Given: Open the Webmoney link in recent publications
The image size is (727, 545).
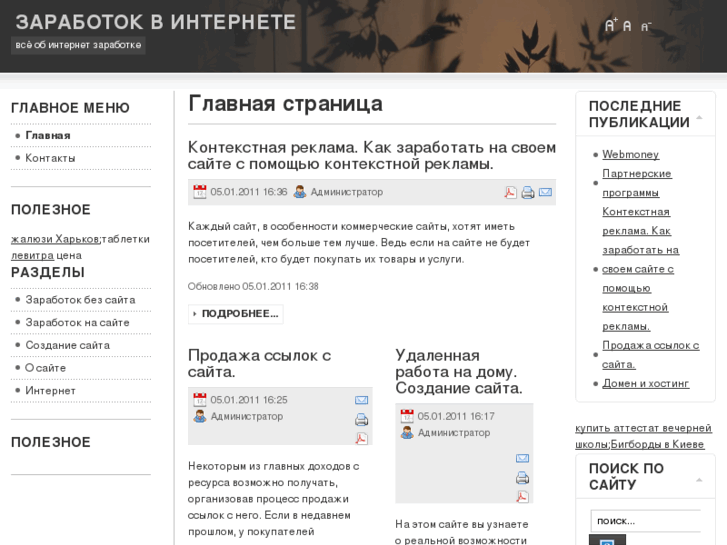Looking at the screenshot, I should (630, 155).
